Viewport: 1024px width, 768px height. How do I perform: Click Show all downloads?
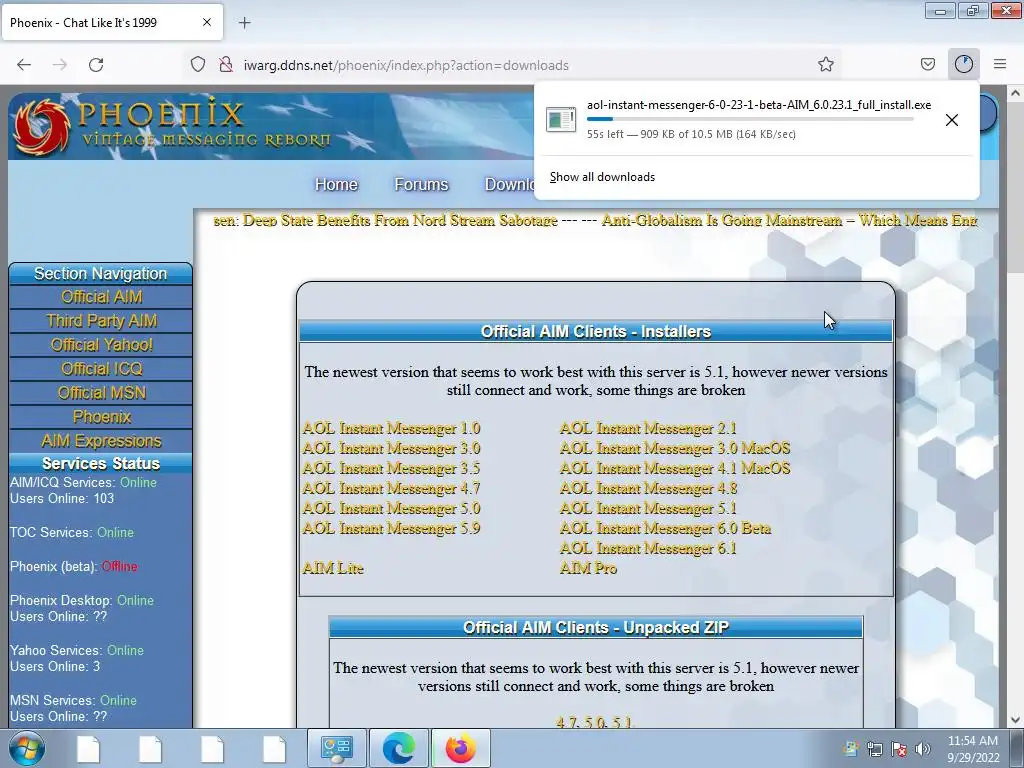[x=602, y=177]
